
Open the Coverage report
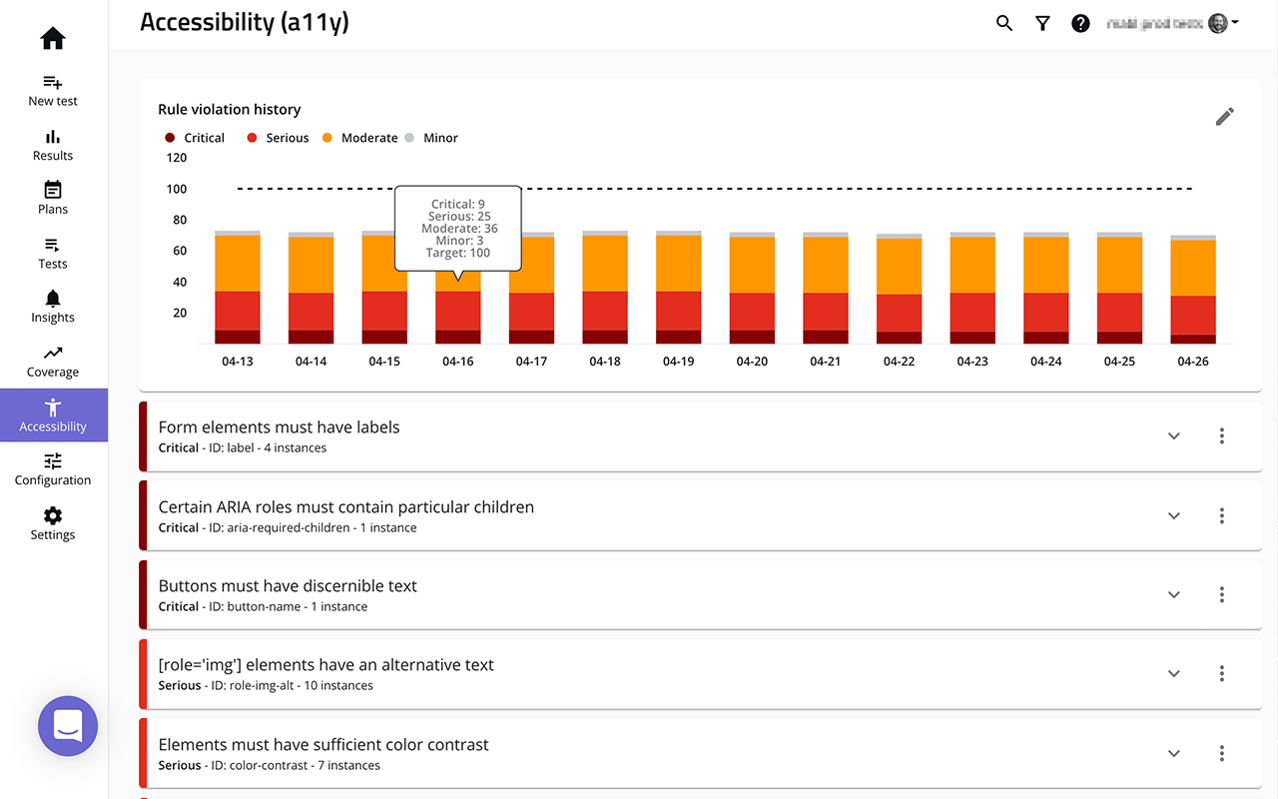[x=52, y=362]
